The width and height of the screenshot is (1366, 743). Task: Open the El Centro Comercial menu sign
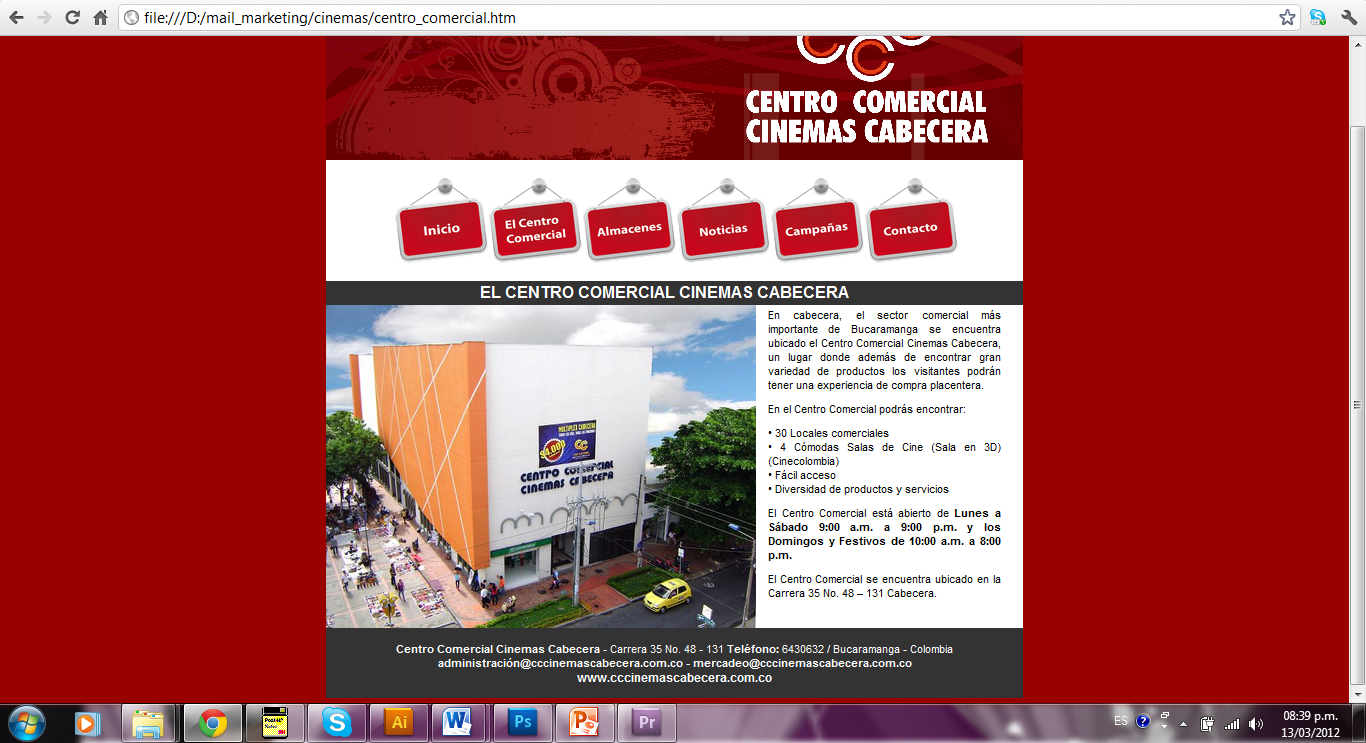click(535, 228)
